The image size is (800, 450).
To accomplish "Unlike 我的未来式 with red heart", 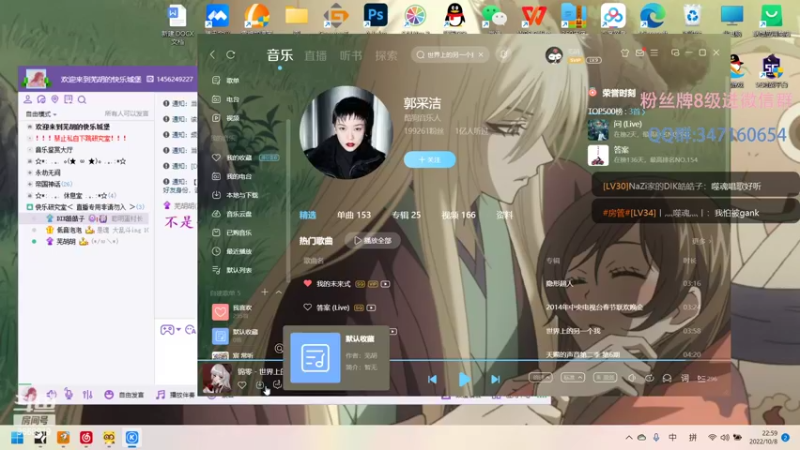I will pyautogui.click(x=307, y=283).
